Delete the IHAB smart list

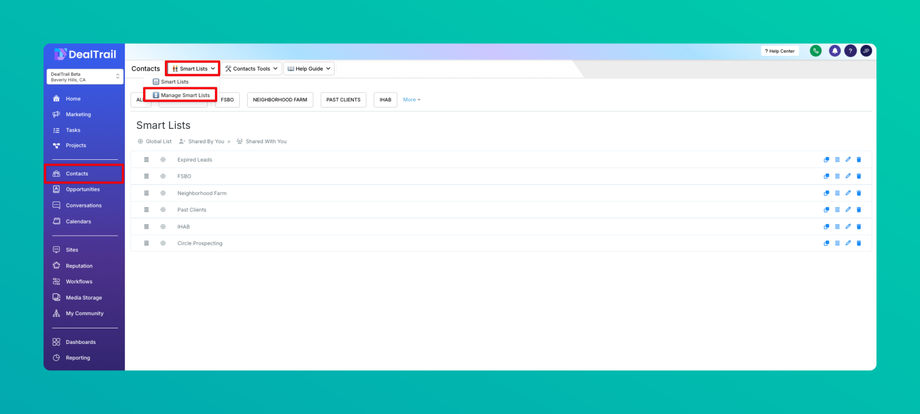click(859, 226)
